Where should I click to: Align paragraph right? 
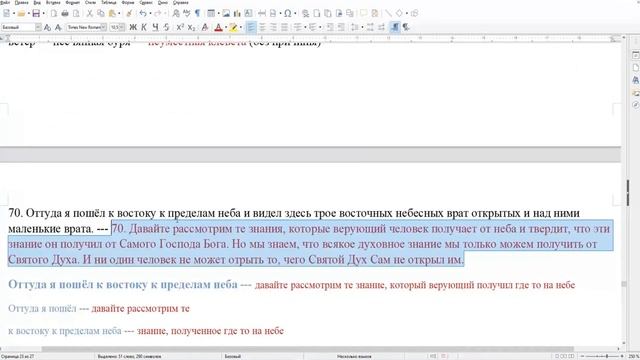273,27
